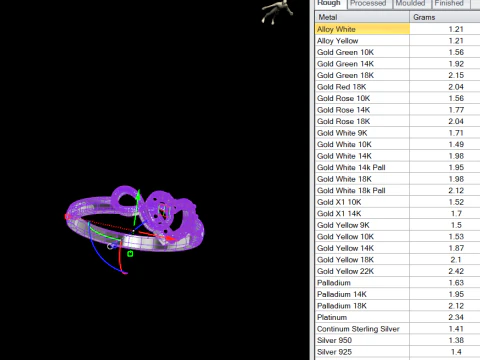Viewport: 480px width, 360px height.
Task: Select the Gold Green 14K row
Action: coord(397,64)
